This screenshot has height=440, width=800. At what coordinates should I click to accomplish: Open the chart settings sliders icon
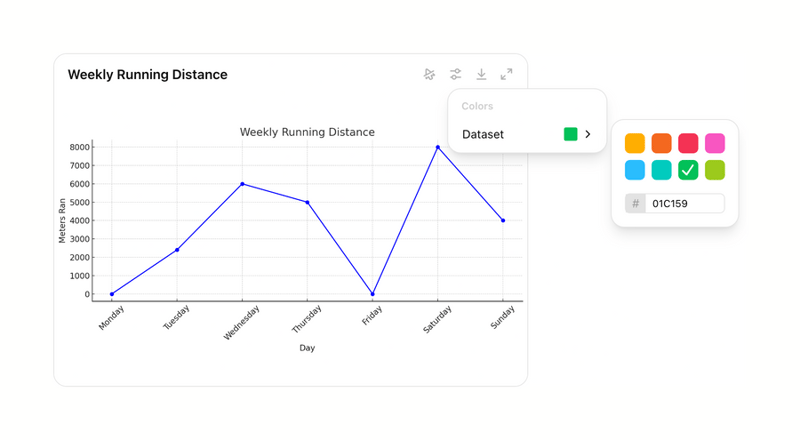[455, 75]
